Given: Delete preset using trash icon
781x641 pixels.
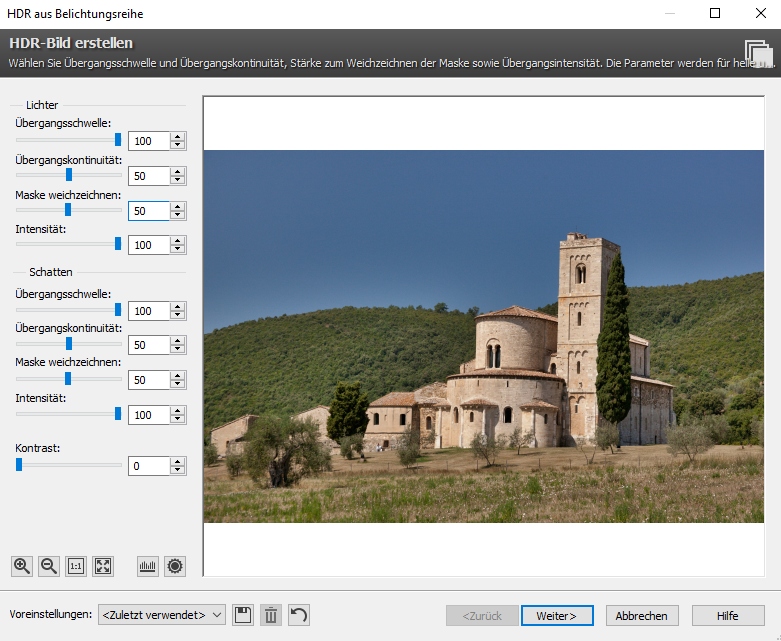Looking at the screenshot, I should click(x=271, y=615).
